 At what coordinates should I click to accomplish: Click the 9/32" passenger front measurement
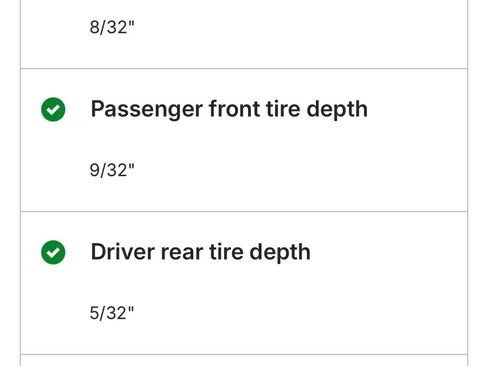coord(112,170)
